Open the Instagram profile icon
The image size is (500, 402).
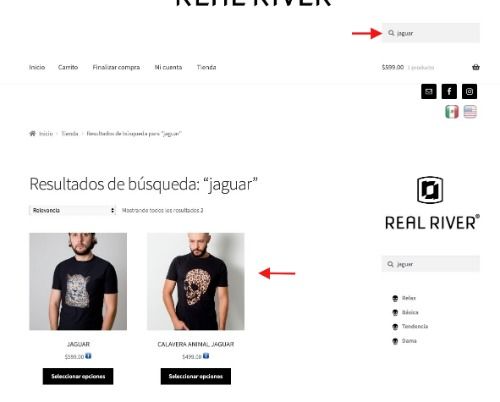pyautogui.click(x=469, y=91)
